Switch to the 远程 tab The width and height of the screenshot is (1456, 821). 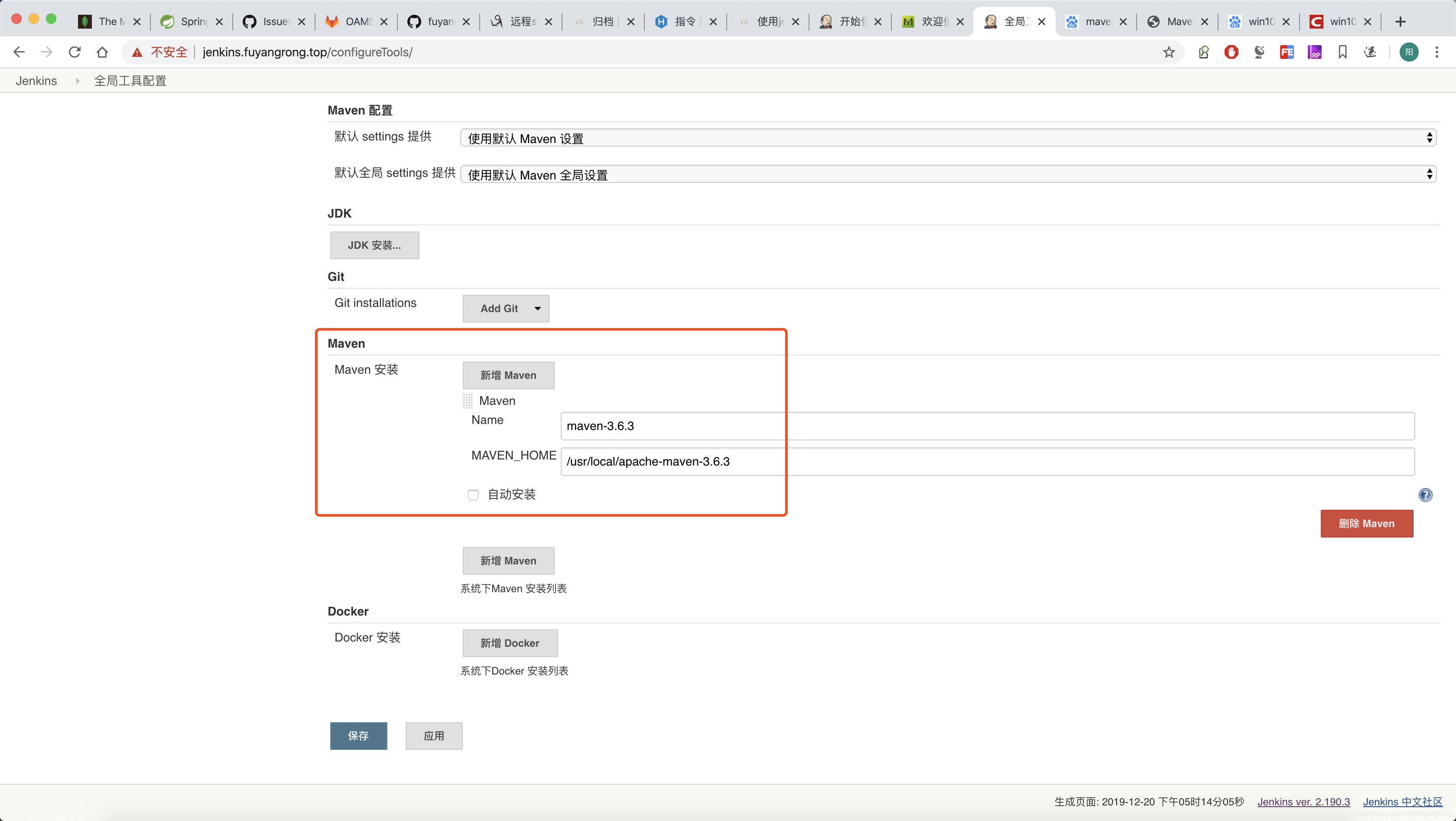(520, 22)
